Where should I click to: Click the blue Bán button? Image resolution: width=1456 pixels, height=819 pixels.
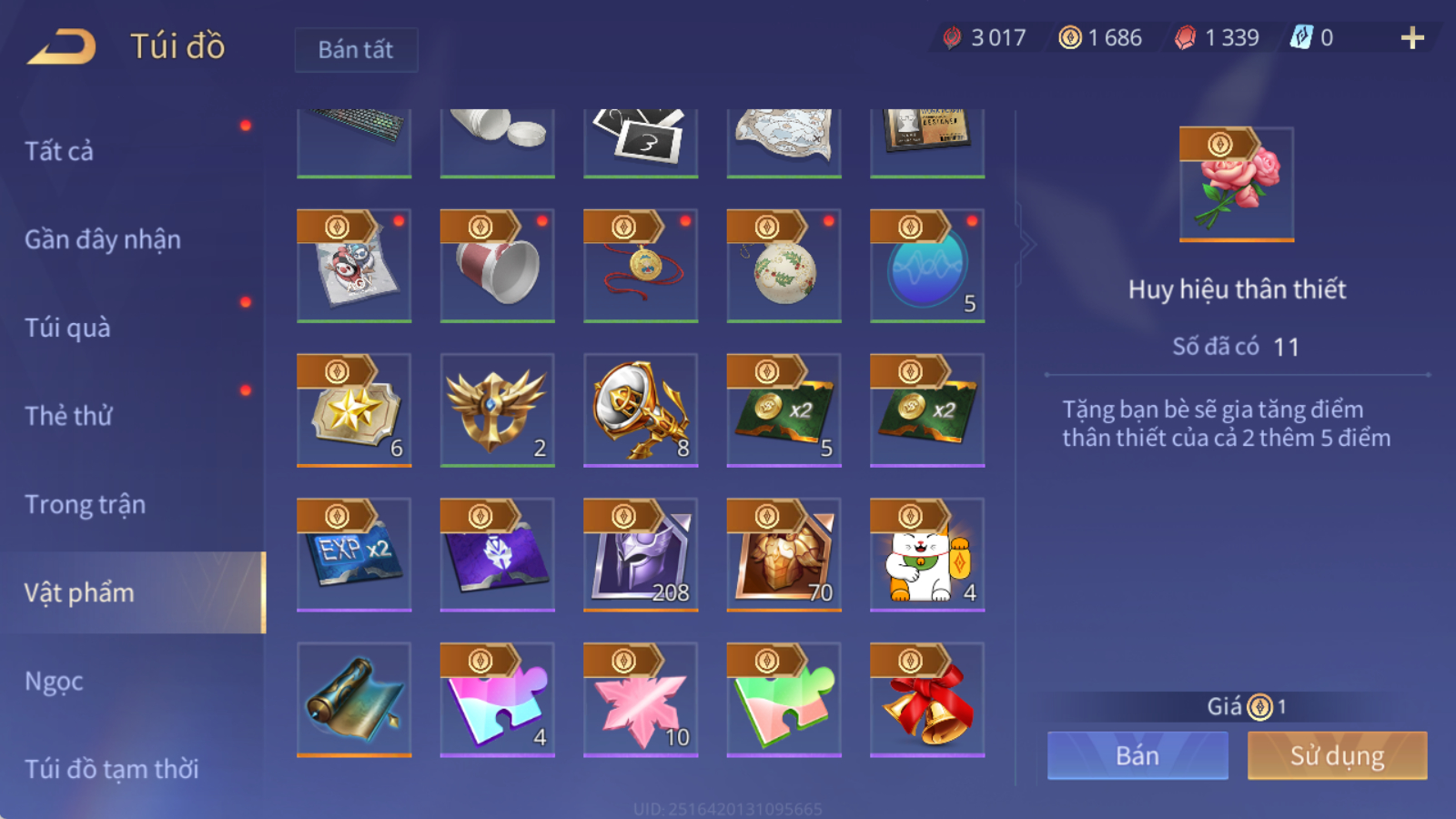(x=1137, y=755)
